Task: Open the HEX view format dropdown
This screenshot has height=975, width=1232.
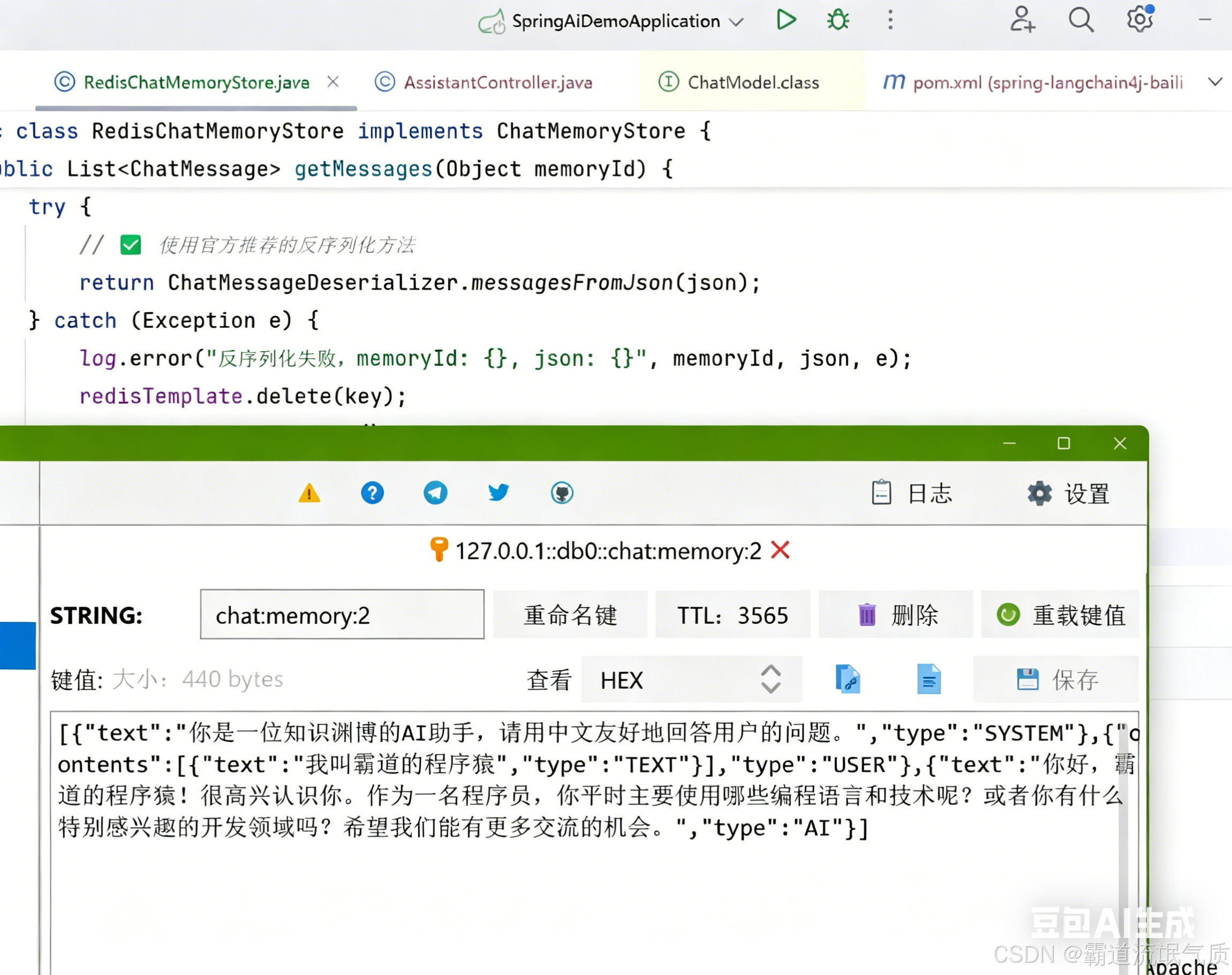Action: pos(691,679)
